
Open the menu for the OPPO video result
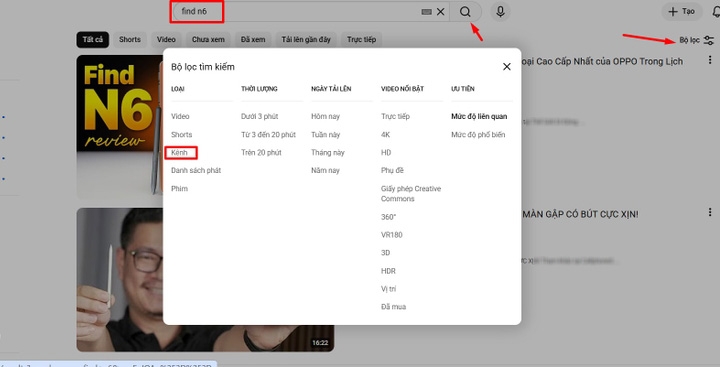pos(710,60)
